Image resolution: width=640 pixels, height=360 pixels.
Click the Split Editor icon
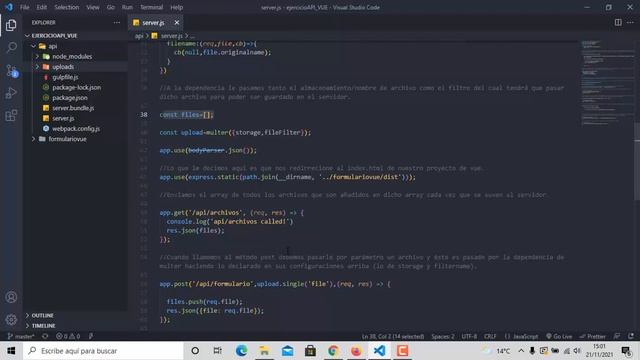pos(618,22)
